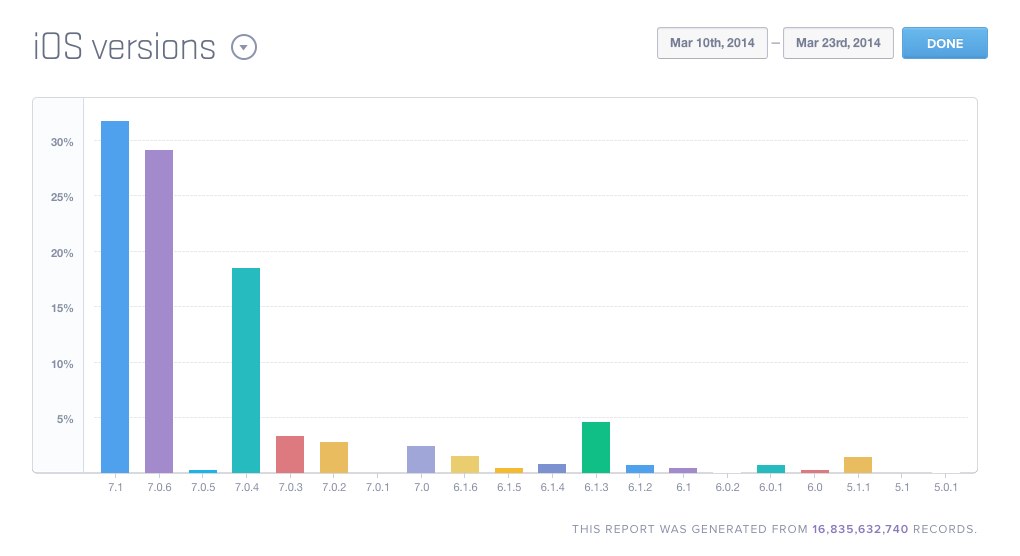Image resolution: width=1020 pixels, height=556 pixels.
Task: Click the 7.0.5 x-axis label
Action: [203, 486]
